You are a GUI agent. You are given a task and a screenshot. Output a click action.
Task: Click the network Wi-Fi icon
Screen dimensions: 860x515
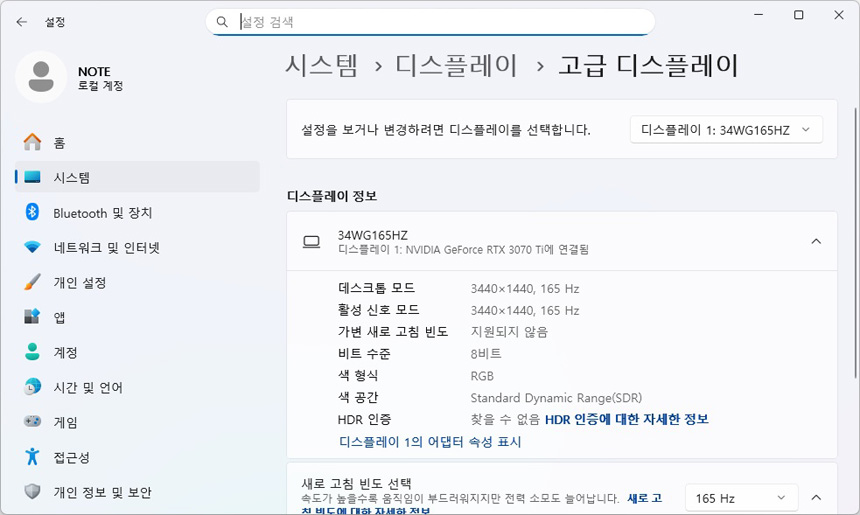[33, 248]
